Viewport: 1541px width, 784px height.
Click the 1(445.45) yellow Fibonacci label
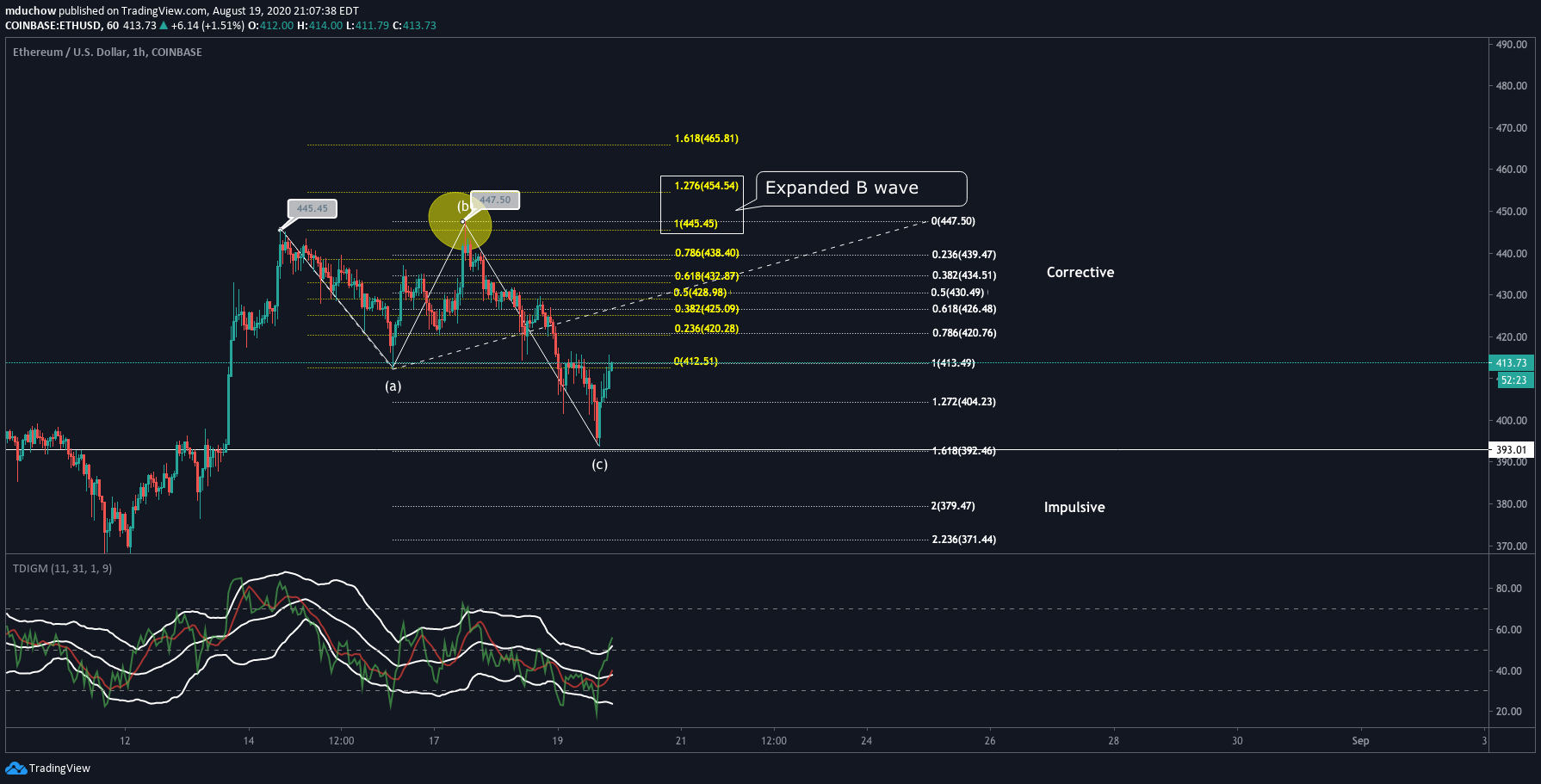696,224
